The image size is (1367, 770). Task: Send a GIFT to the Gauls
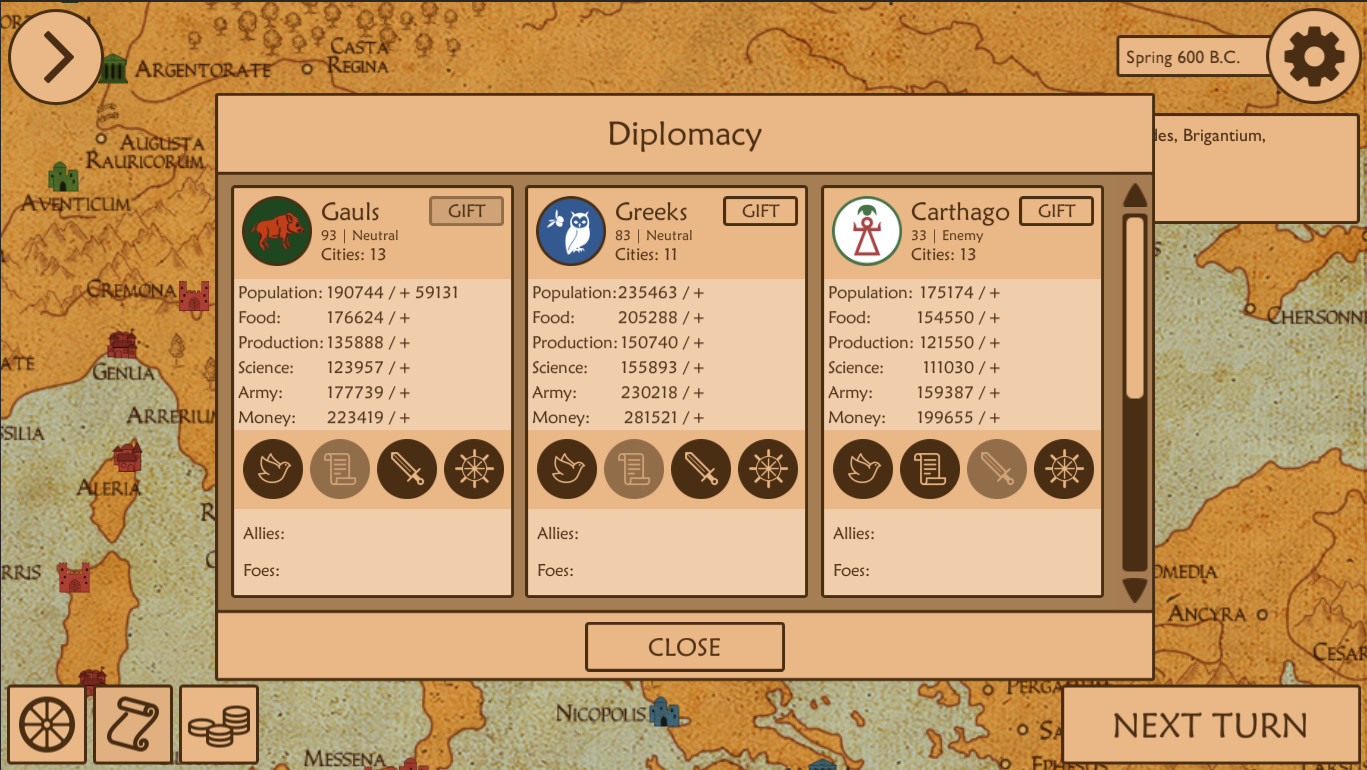coord(466,210)
